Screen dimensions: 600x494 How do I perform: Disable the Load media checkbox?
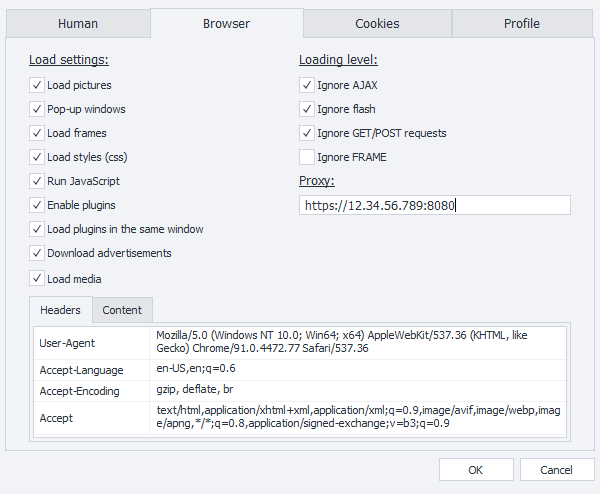pyautogui.click(x=37, y=279)
